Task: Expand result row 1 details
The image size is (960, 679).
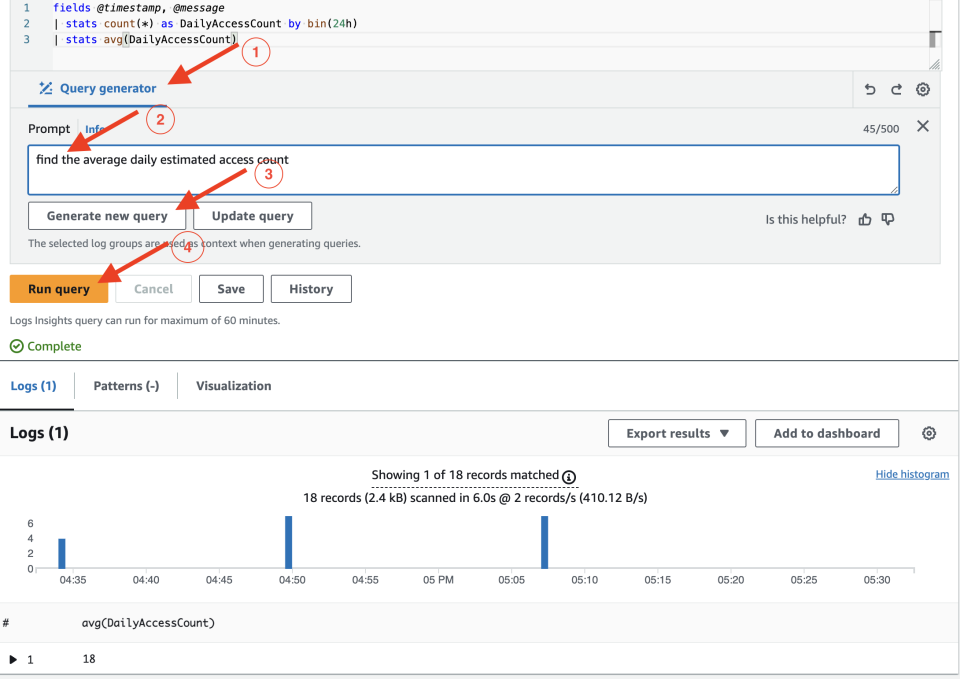Action: click(x=11, y=658)
